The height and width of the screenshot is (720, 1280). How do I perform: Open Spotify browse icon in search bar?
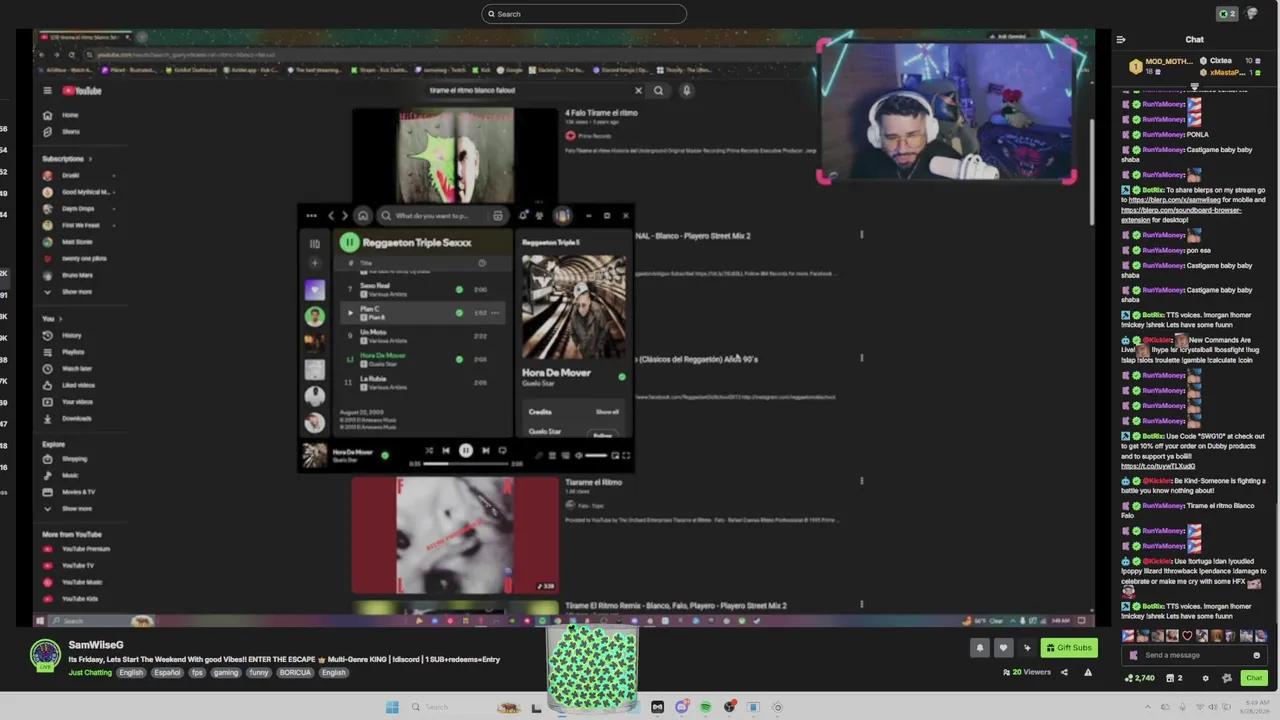pos(497,215)
